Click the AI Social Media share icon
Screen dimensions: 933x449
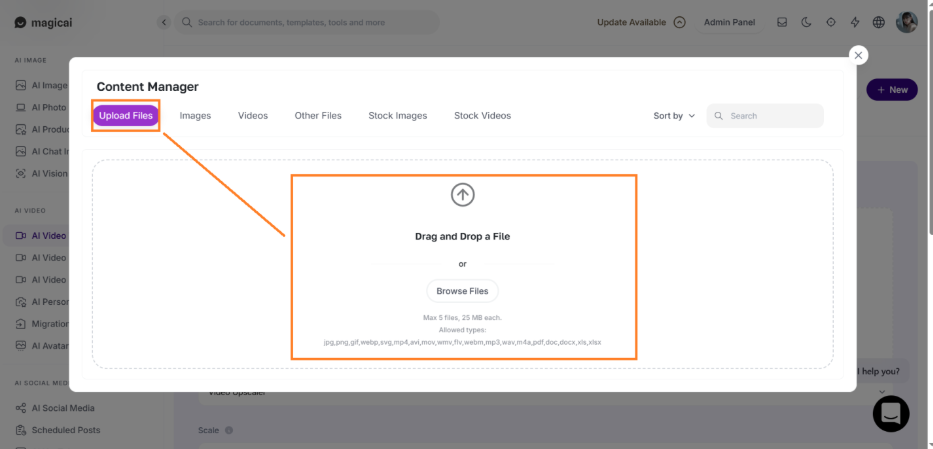[21, 408]
